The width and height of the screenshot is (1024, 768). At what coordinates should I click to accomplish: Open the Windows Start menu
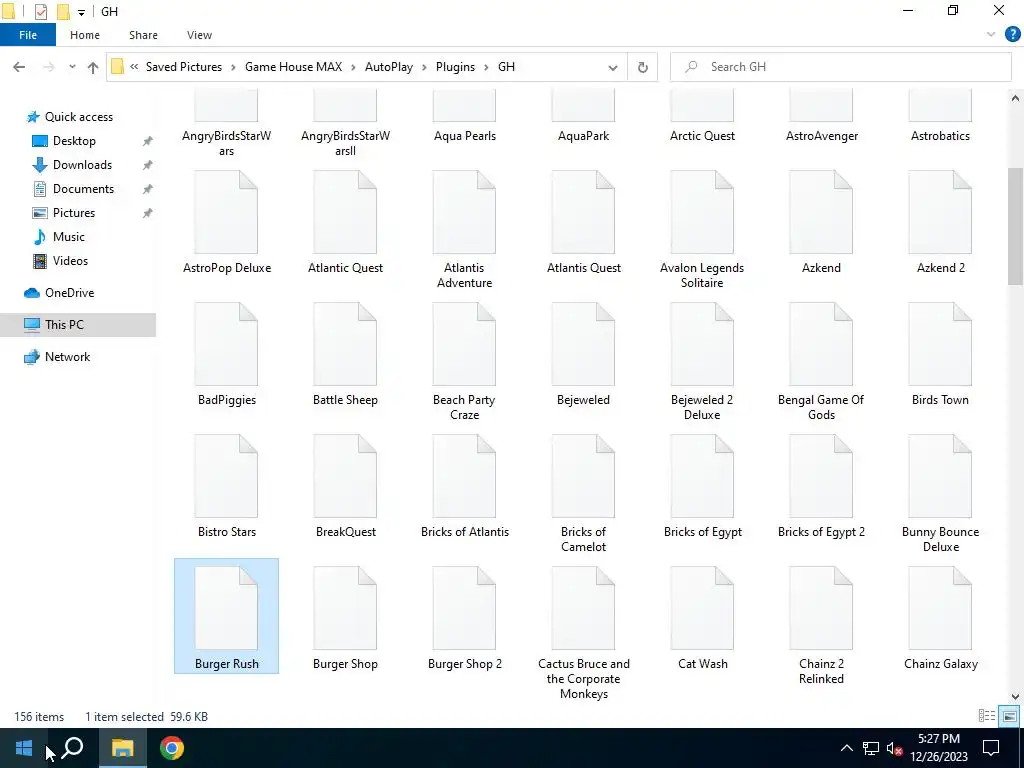point(24,748)
